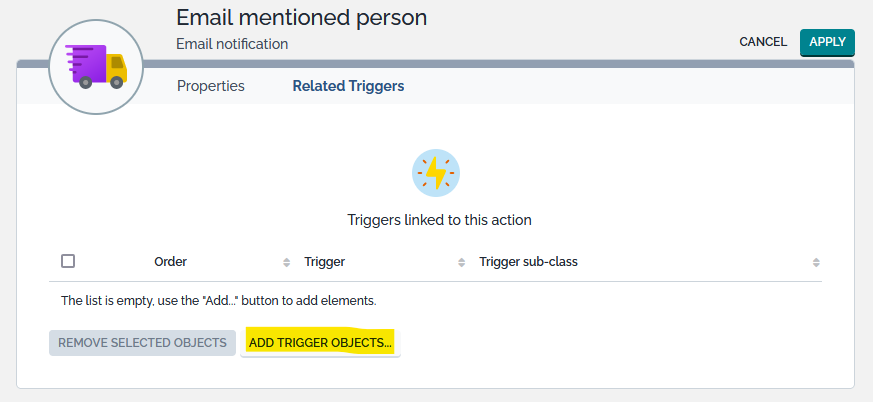
Task: Apply the changes with Apply button
Action: 827,42
